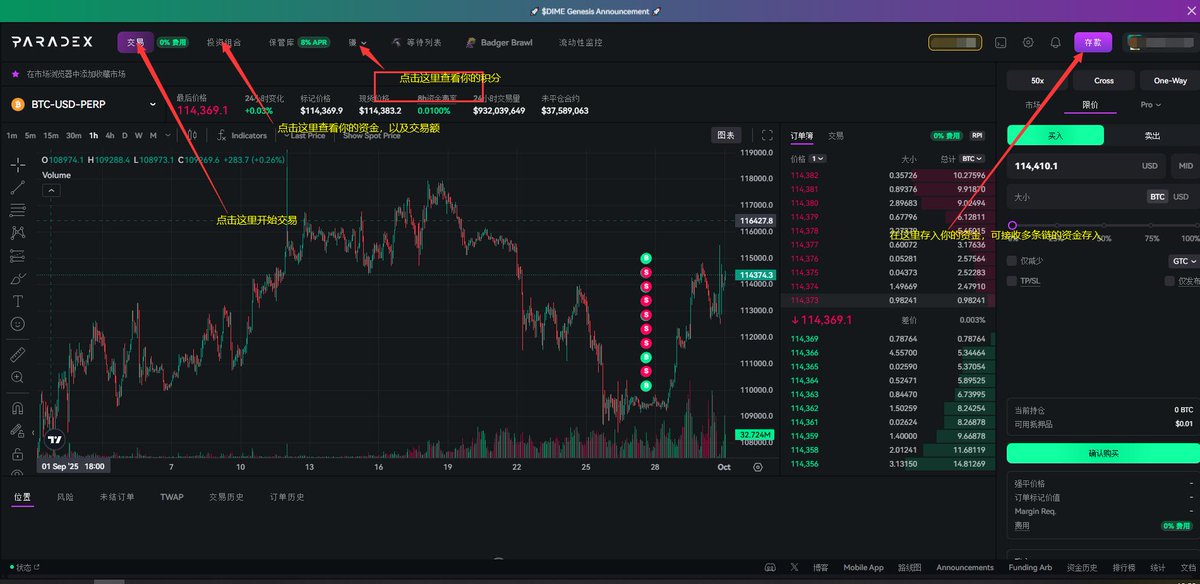Select the 4h chart timeframe
Image resolution: width=1200 pixels, height=584 pixels.
(x=110, y=135)
